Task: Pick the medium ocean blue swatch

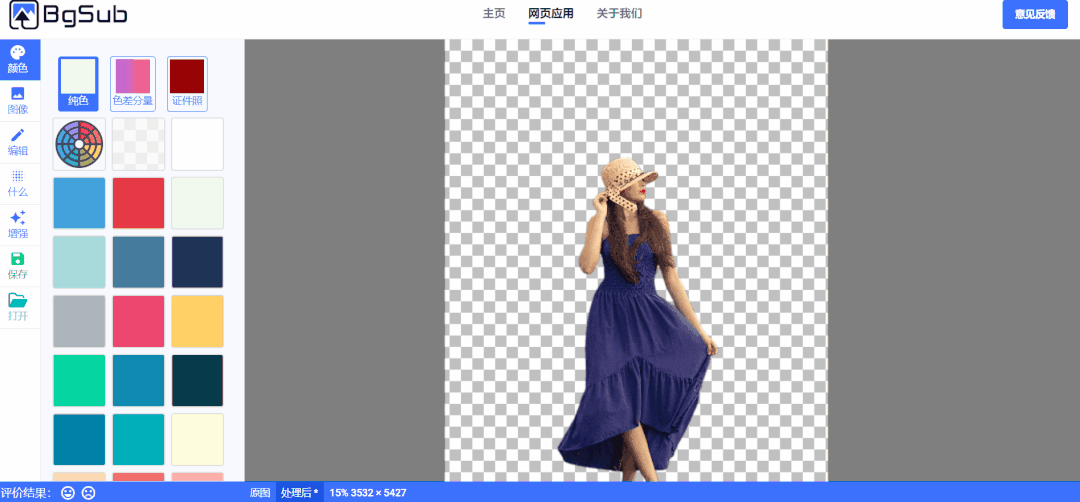Action: (x=138, y=381)
